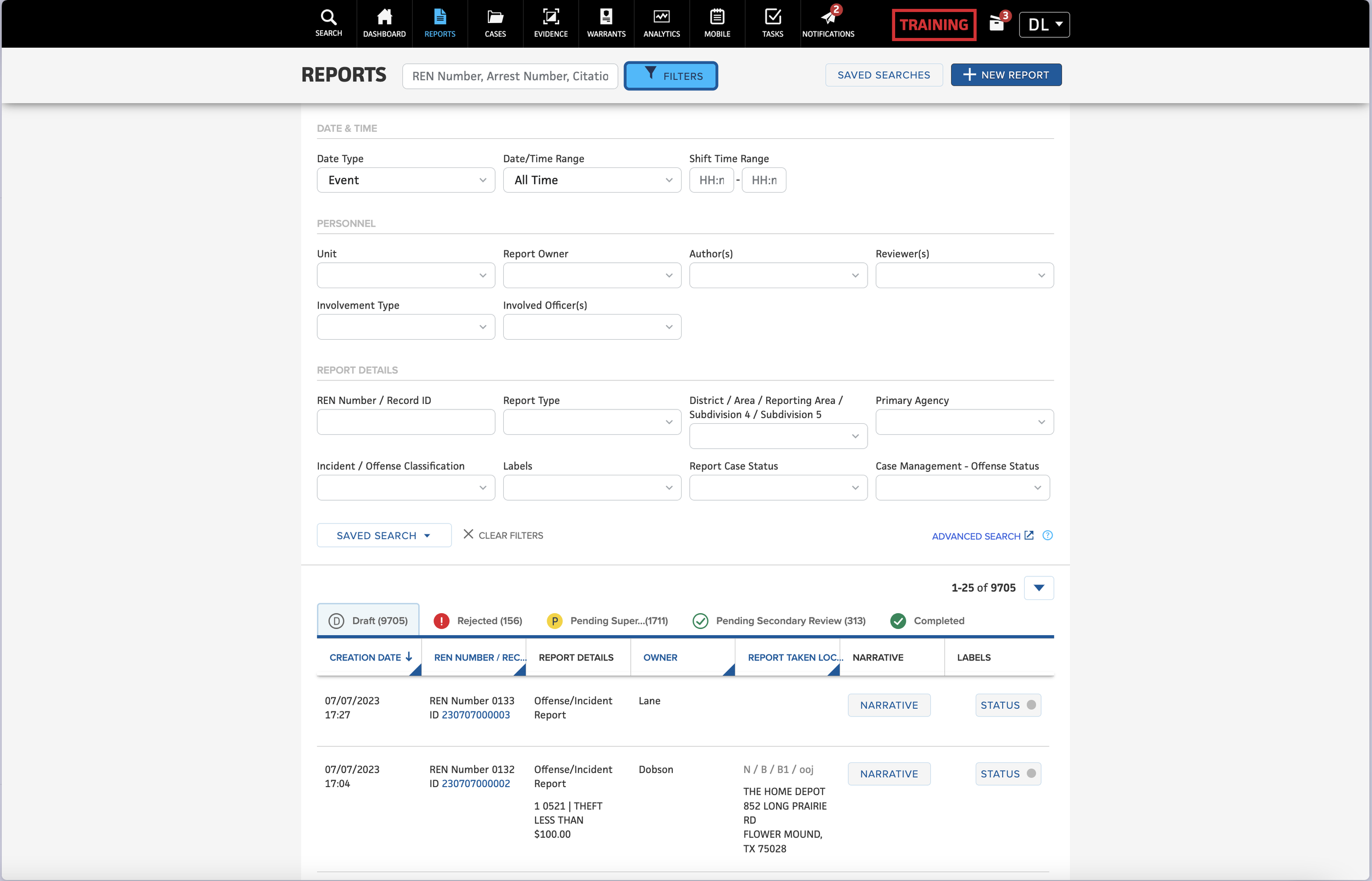
Task: Expand the Date Type dropdown
Action: coord(406,180)
